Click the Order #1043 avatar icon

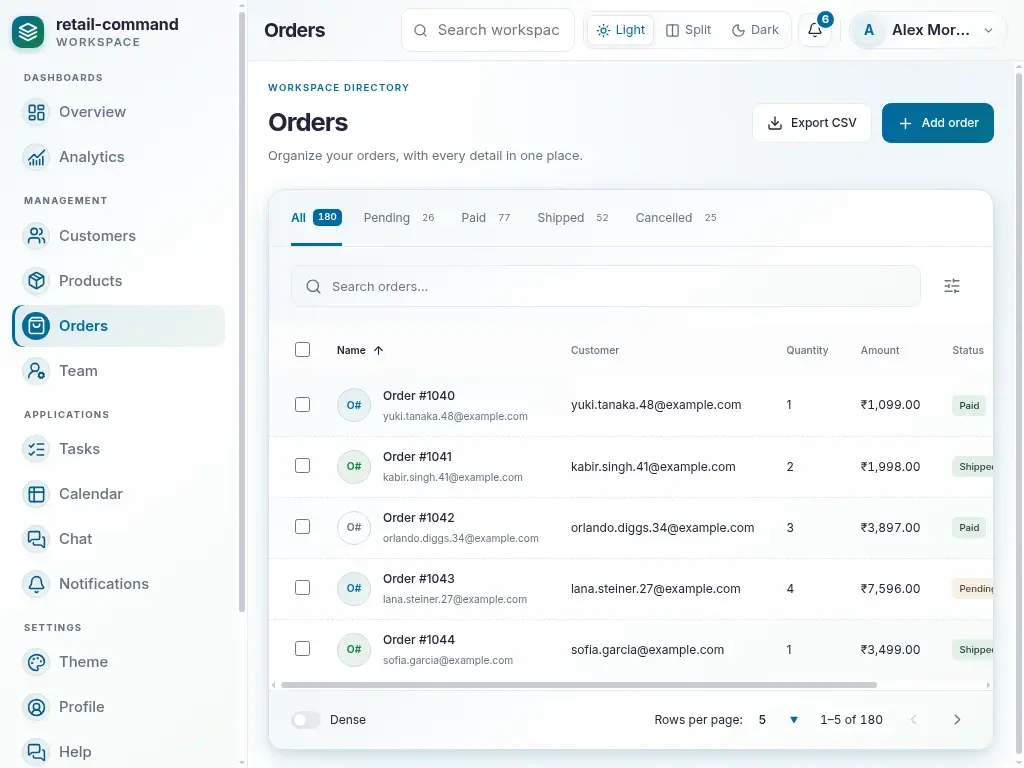point(354,588)
